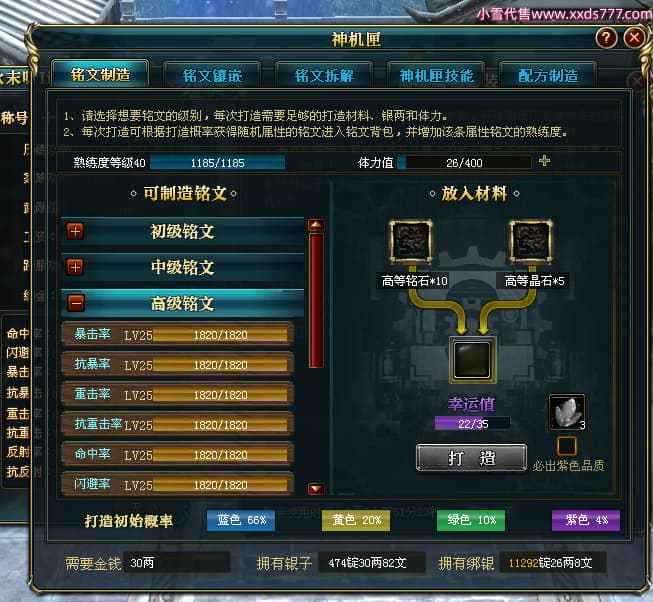The image size is (653, 602).
Task: Add stamina with the plus icon
Action: [x=544, y=161]
